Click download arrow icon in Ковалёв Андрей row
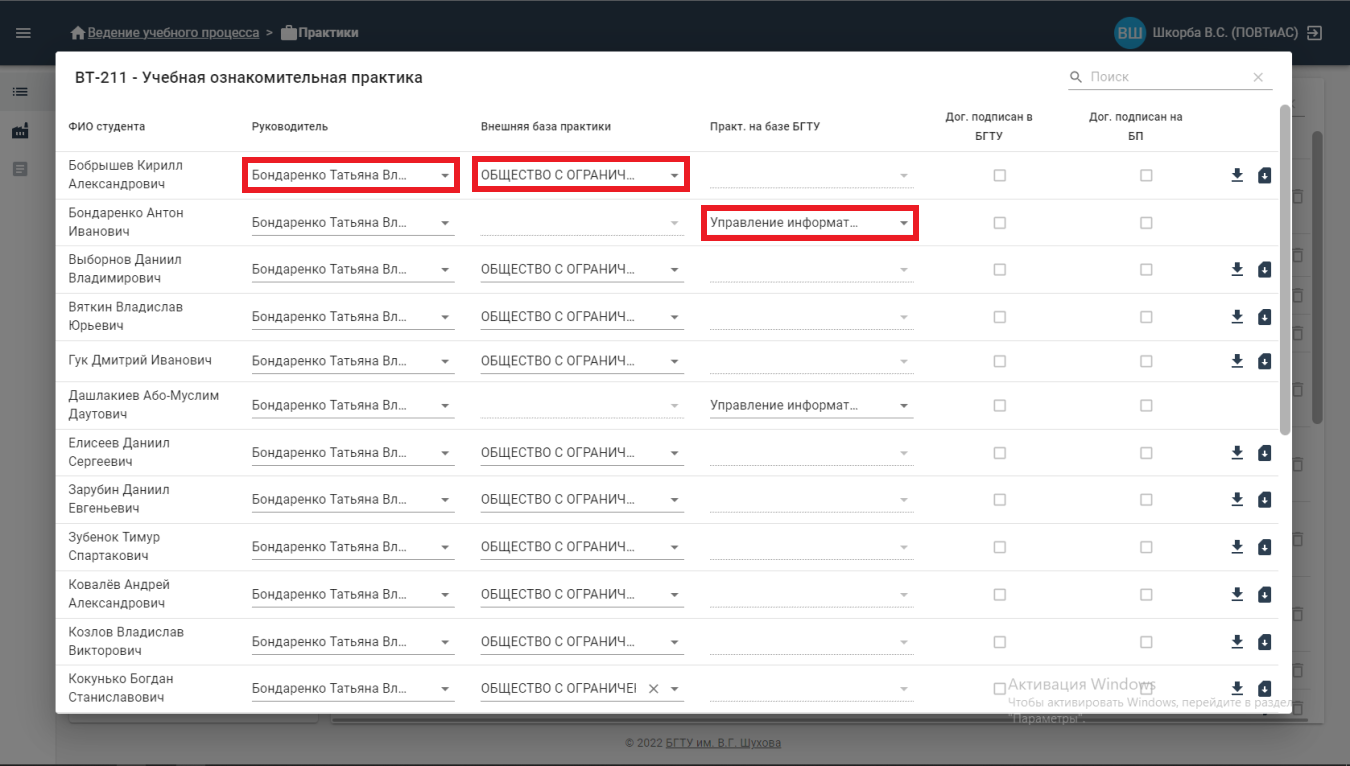The height and width of the screenshot is (766, 1350). (x=1237, y=594)
